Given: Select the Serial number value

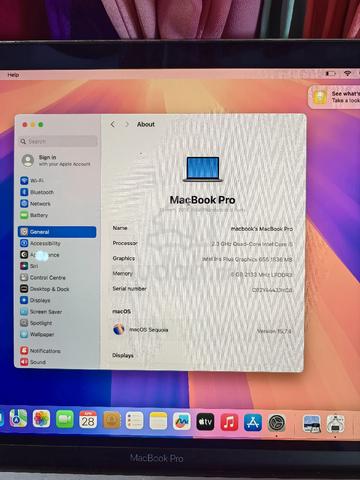Looking at the screenshot, I should pos(272,290).
